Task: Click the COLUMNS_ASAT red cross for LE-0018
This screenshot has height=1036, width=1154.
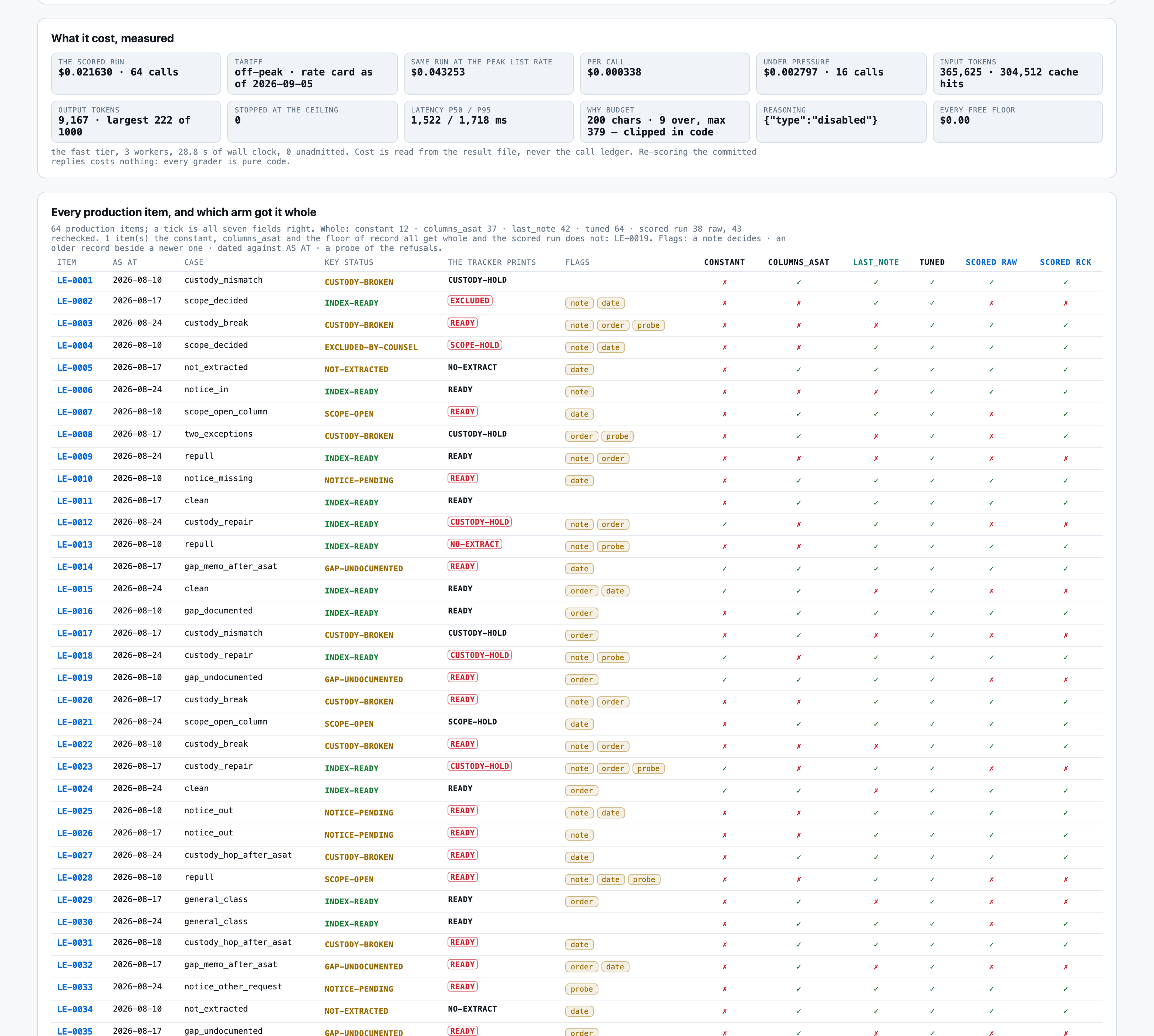Action: (x=798, y=657)
